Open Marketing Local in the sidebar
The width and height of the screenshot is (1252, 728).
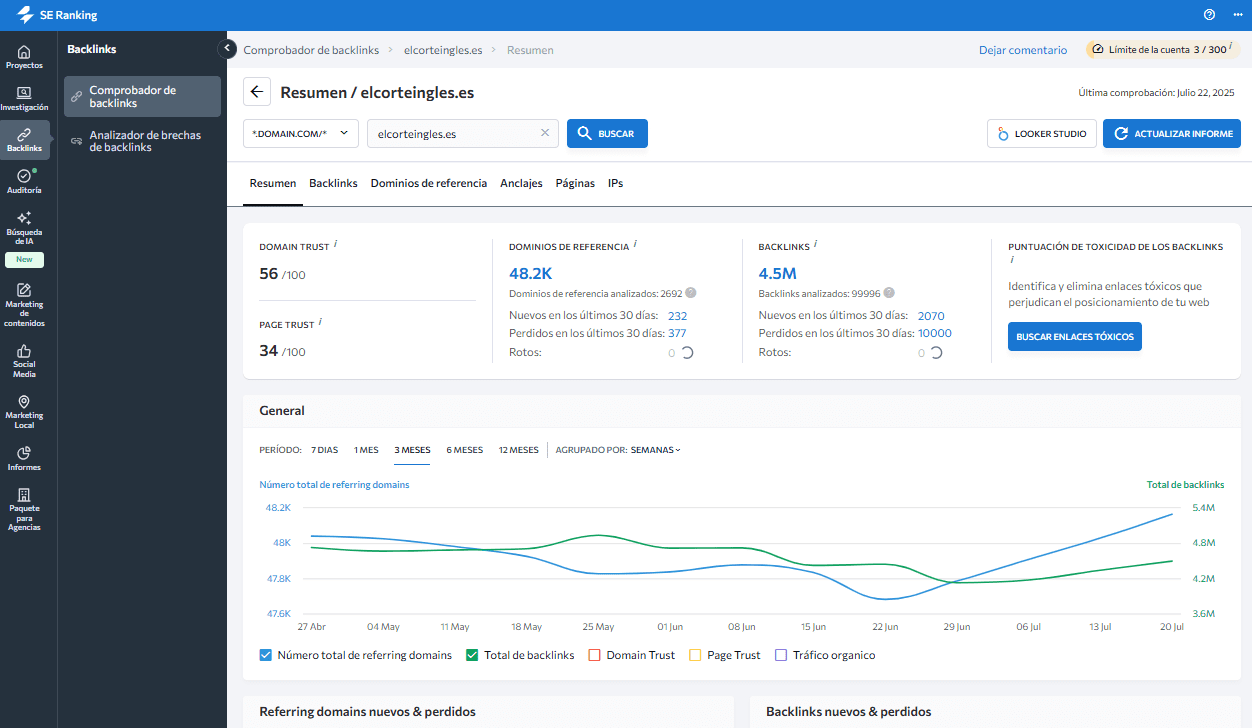[24, 412]
